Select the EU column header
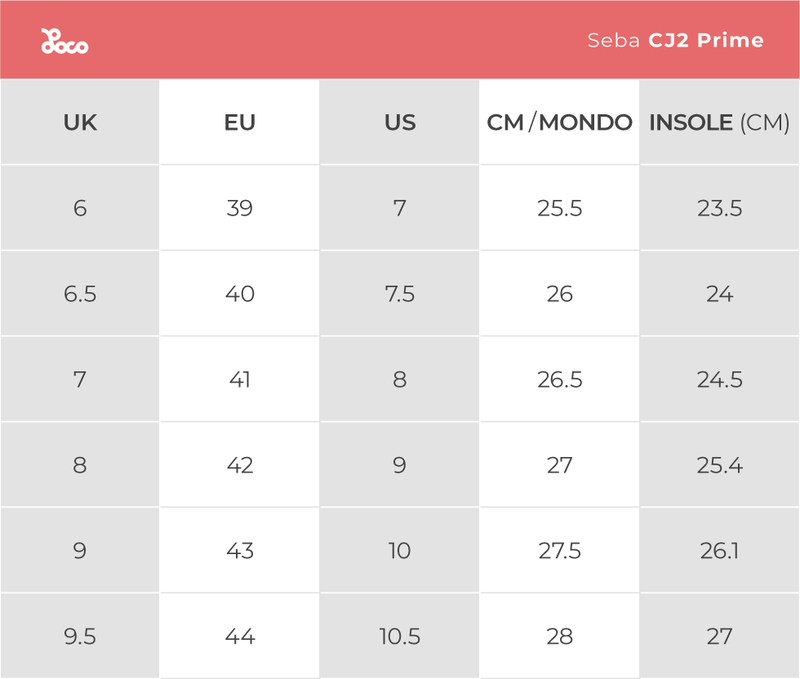 pos(240,123)
